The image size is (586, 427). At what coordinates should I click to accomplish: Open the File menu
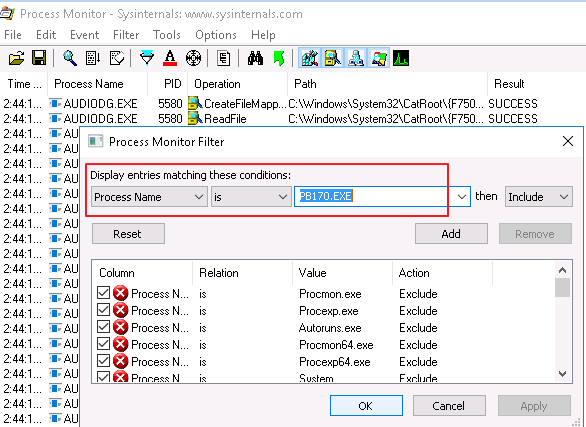pos(13,35)
